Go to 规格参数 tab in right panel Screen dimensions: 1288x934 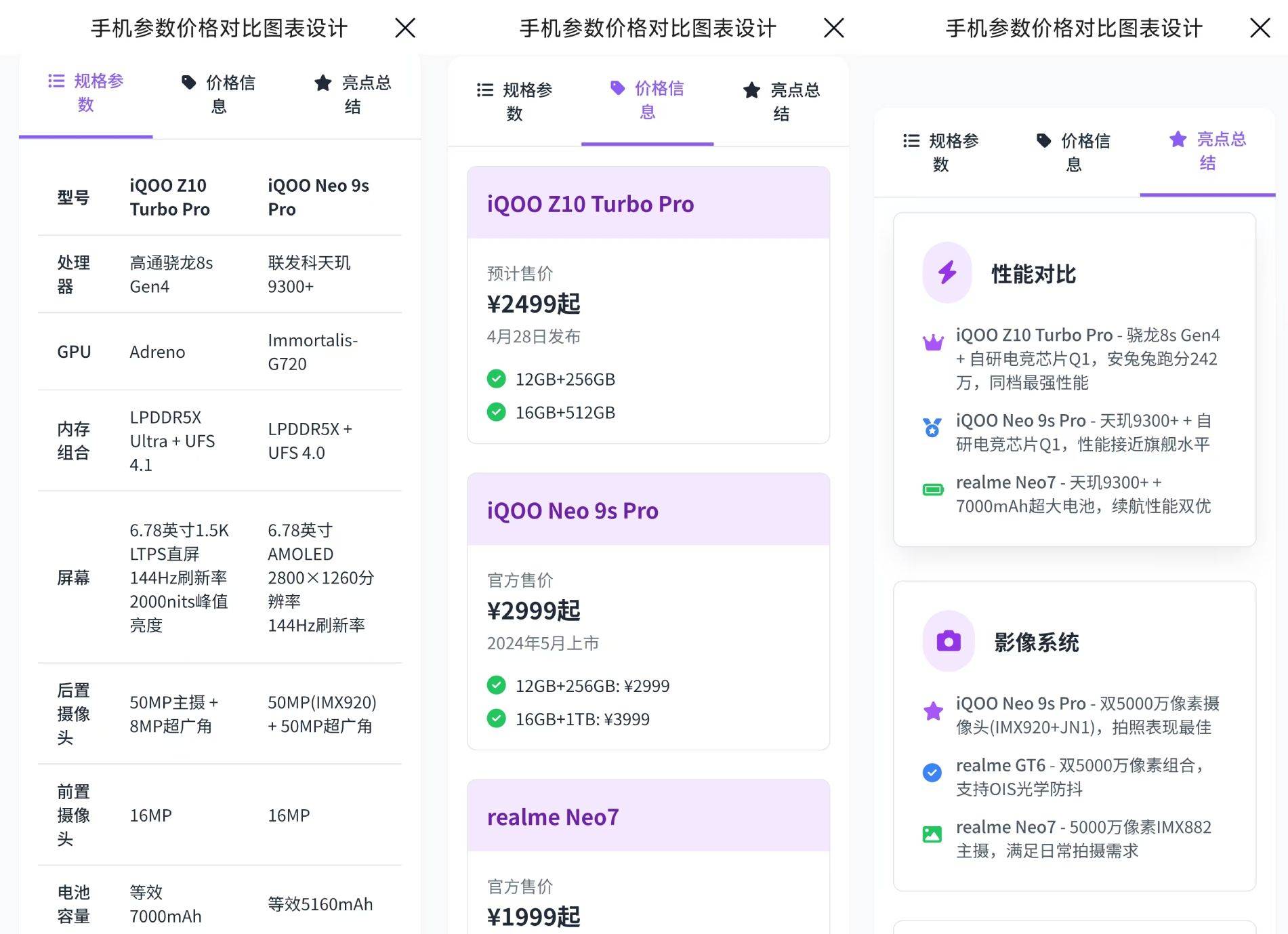940,153
